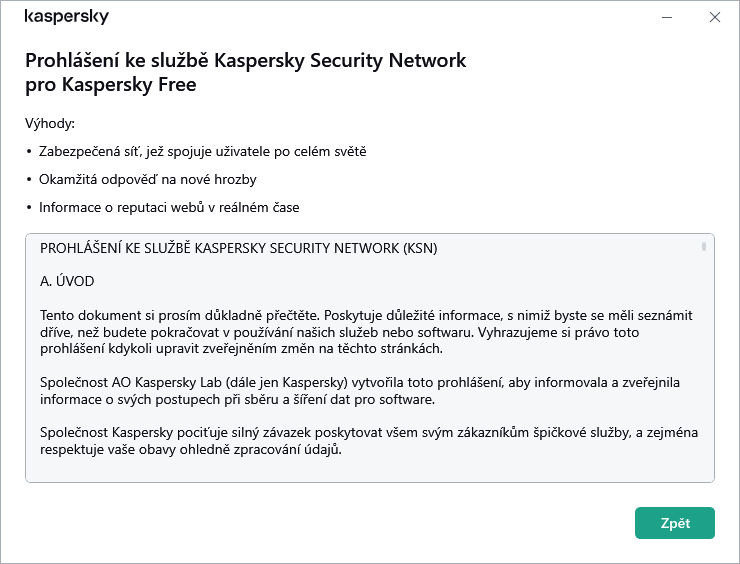Click the 'Prohlášení ke službě Kaspersky Security Network' heading

click(x=245, y=60)
